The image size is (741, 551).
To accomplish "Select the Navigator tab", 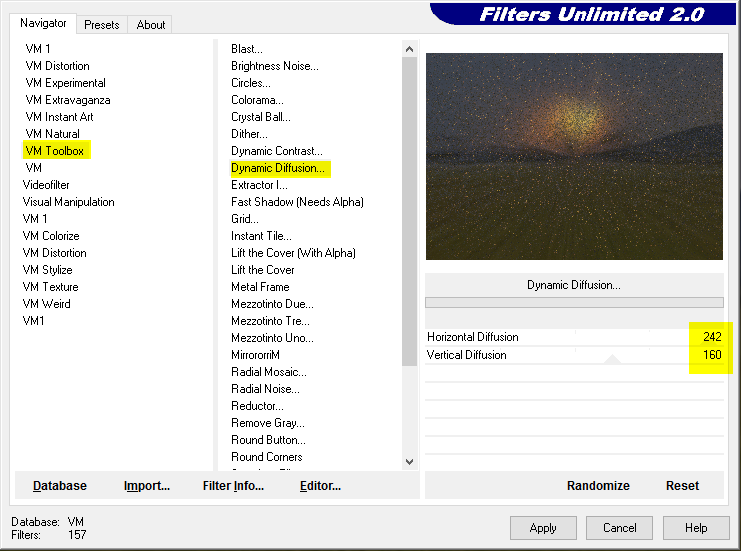I will (x=43, y=23).
